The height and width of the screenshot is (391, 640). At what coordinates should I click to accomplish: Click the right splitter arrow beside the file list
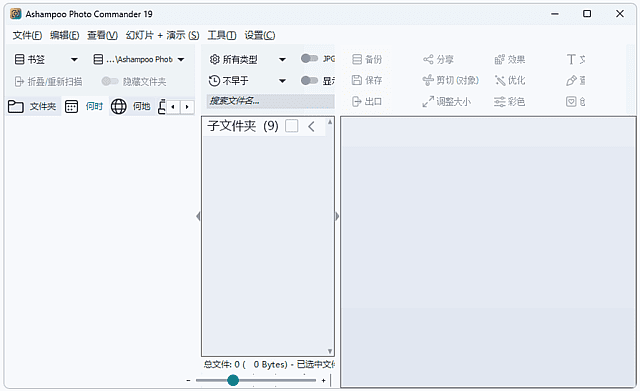[337, 216]
